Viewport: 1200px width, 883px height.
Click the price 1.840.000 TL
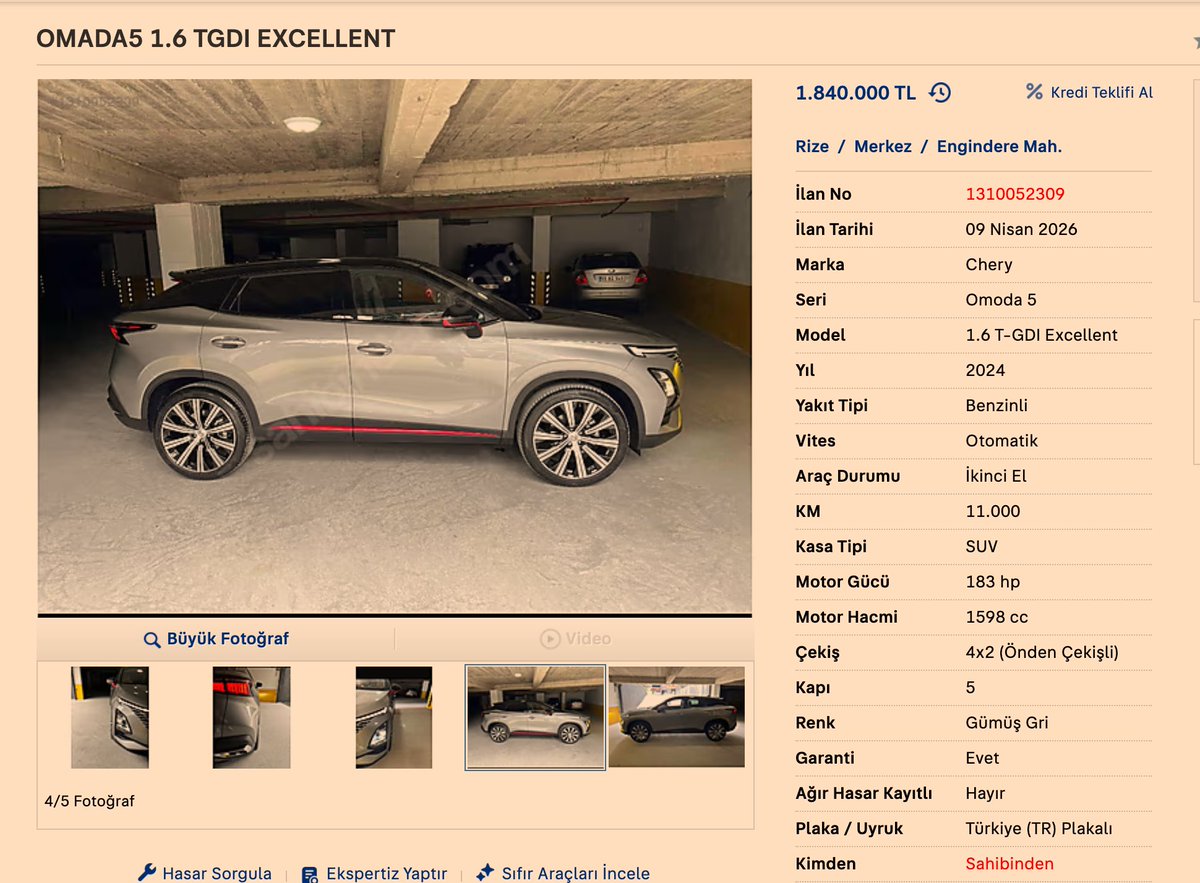tap(855, 93)
